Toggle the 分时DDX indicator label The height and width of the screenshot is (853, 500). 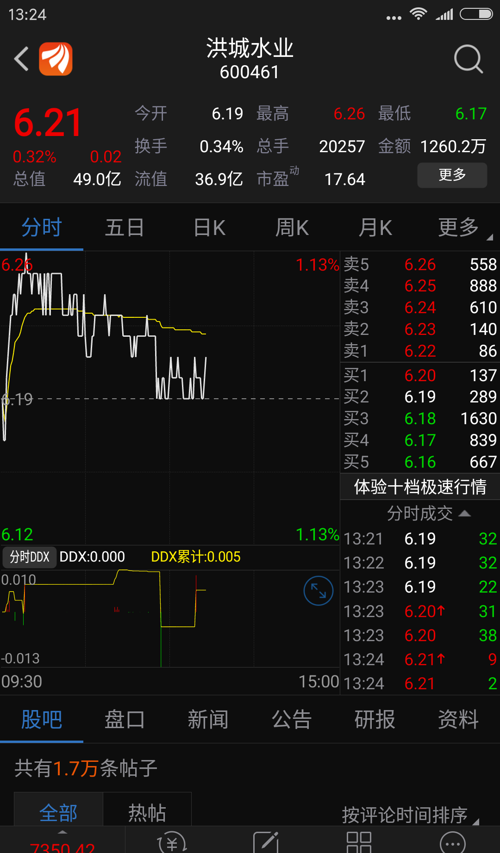29,557
